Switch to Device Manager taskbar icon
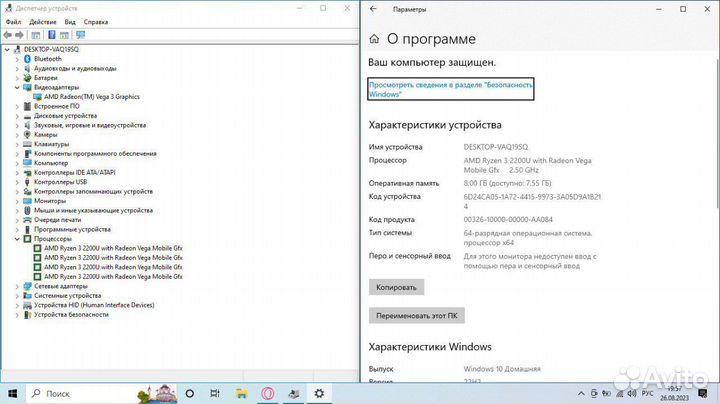This screenshot has height=404, width=720. click(x=293, y=393)
